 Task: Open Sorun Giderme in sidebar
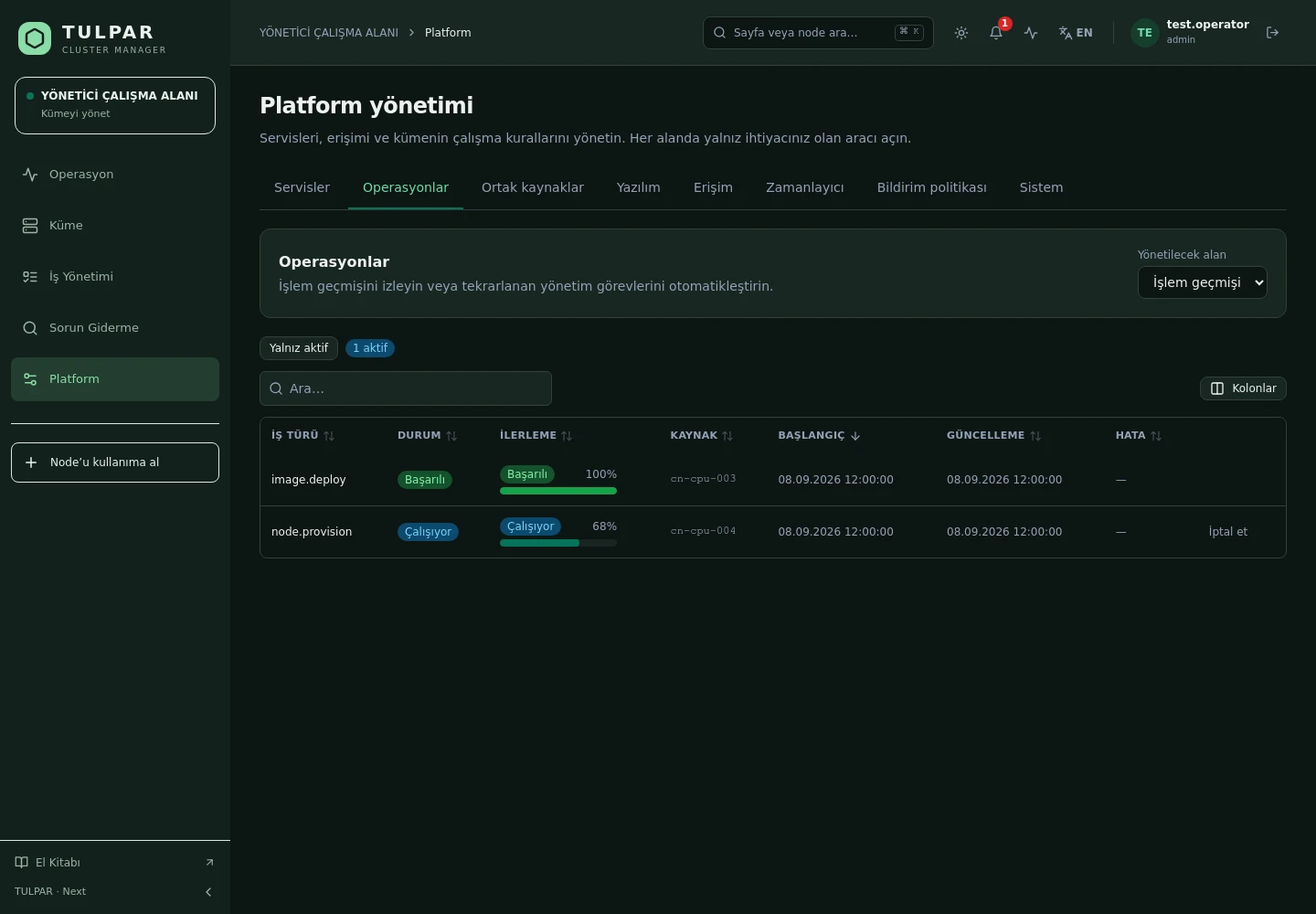point(115,328)
